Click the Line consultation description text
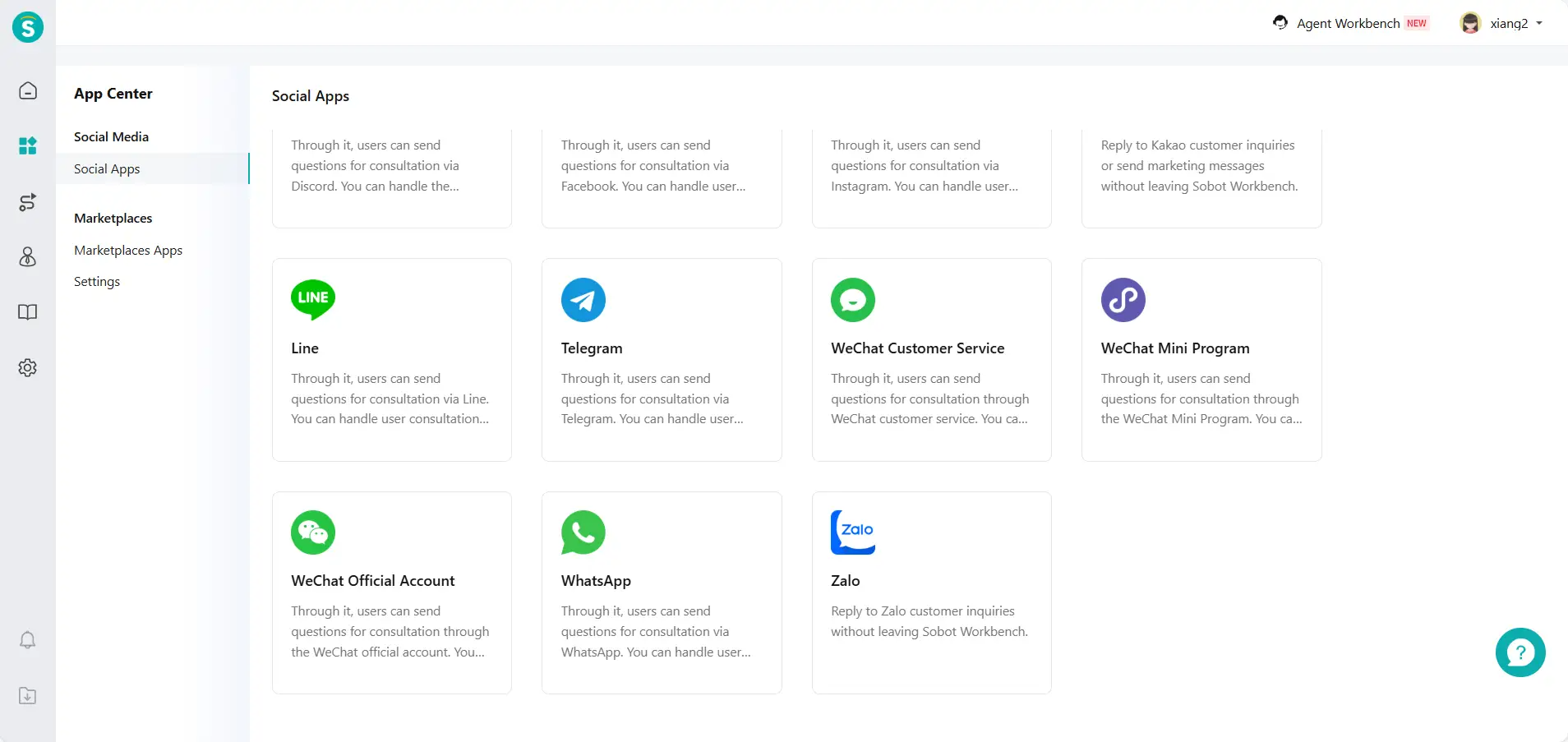This screenshot has width=1568, height=742. 390,399
